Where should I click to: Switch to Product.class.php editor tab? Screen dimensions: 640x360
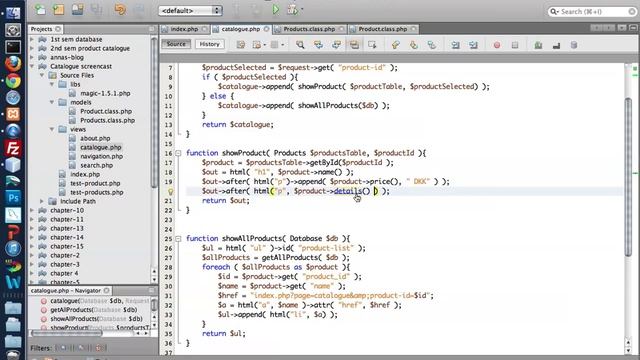pyautogui.click(x=382, y=29)
